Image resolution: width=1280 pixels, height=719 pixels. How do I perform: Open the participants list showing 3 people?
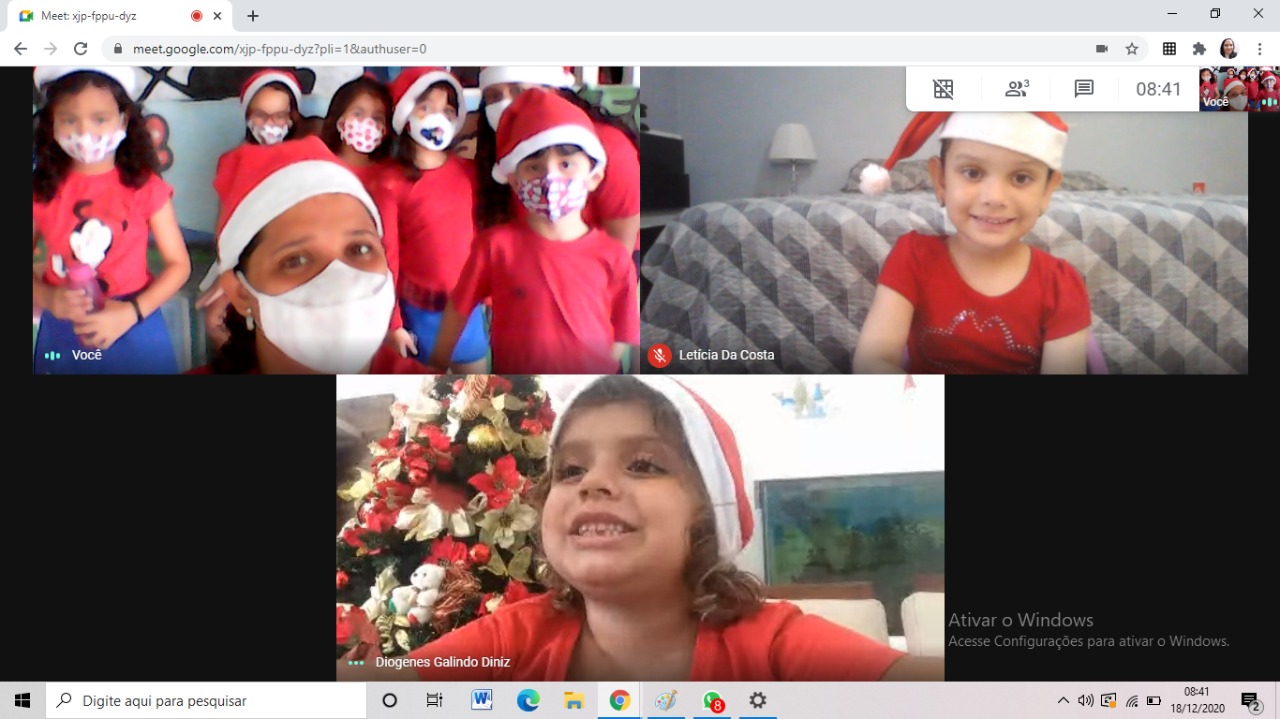(x=1017, y=89)
